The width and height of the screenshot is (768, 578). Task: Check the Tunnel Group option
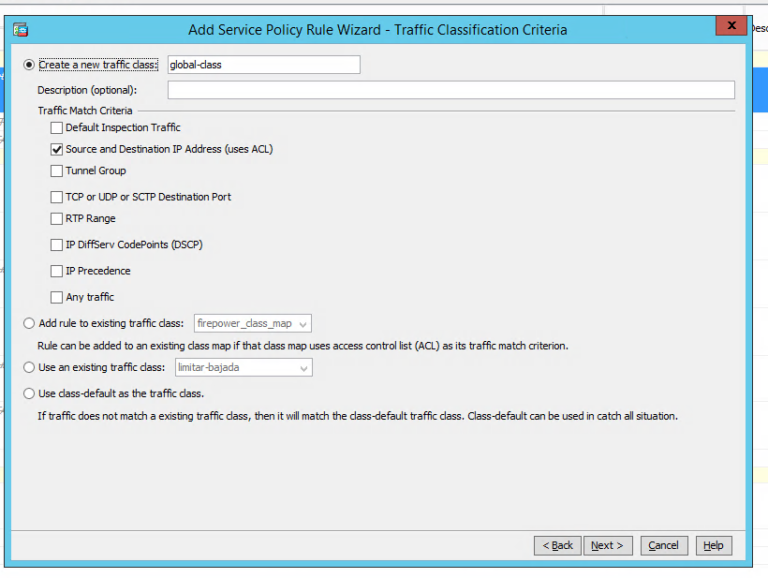(x=56, y=171)
